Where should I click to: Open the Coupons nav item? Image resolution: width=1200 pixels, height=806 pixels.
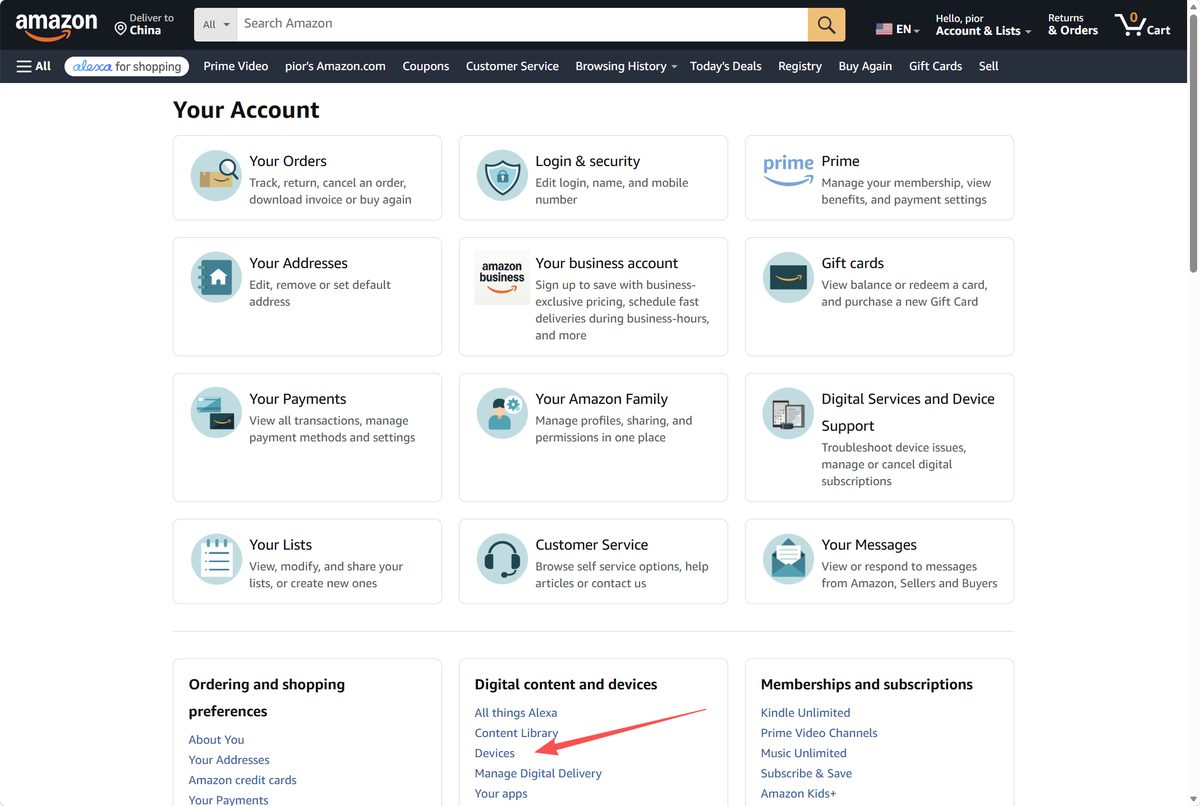click(x=426, y=66)
